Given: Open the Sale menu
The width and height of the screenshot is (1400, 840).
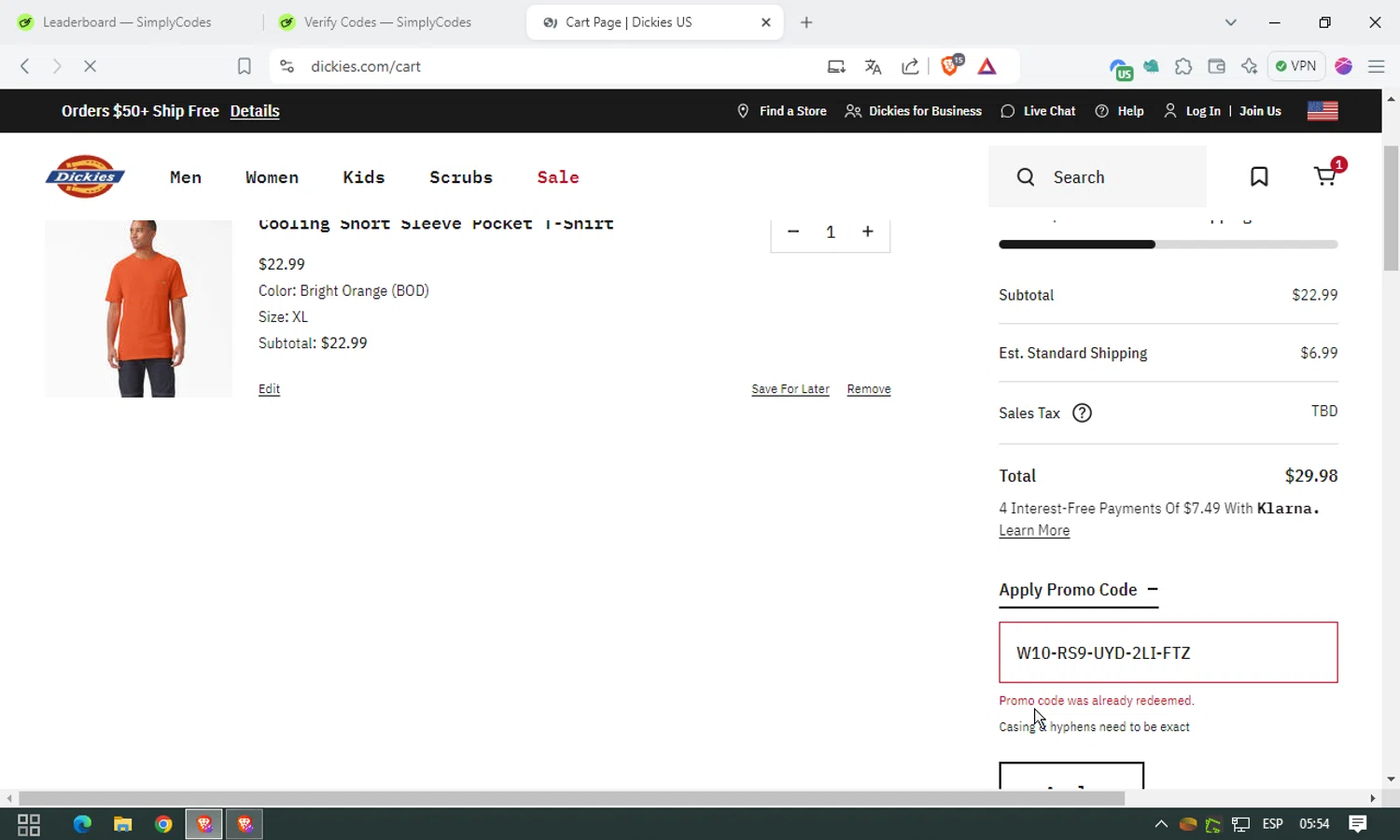Looking at the screenshot, I should pyautogui.click(x=558, y=177).
